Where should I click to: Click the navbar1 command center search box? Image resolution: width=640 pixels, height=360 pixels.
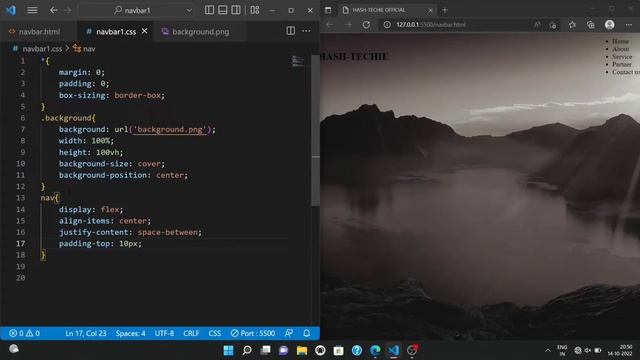click(136, 10)
